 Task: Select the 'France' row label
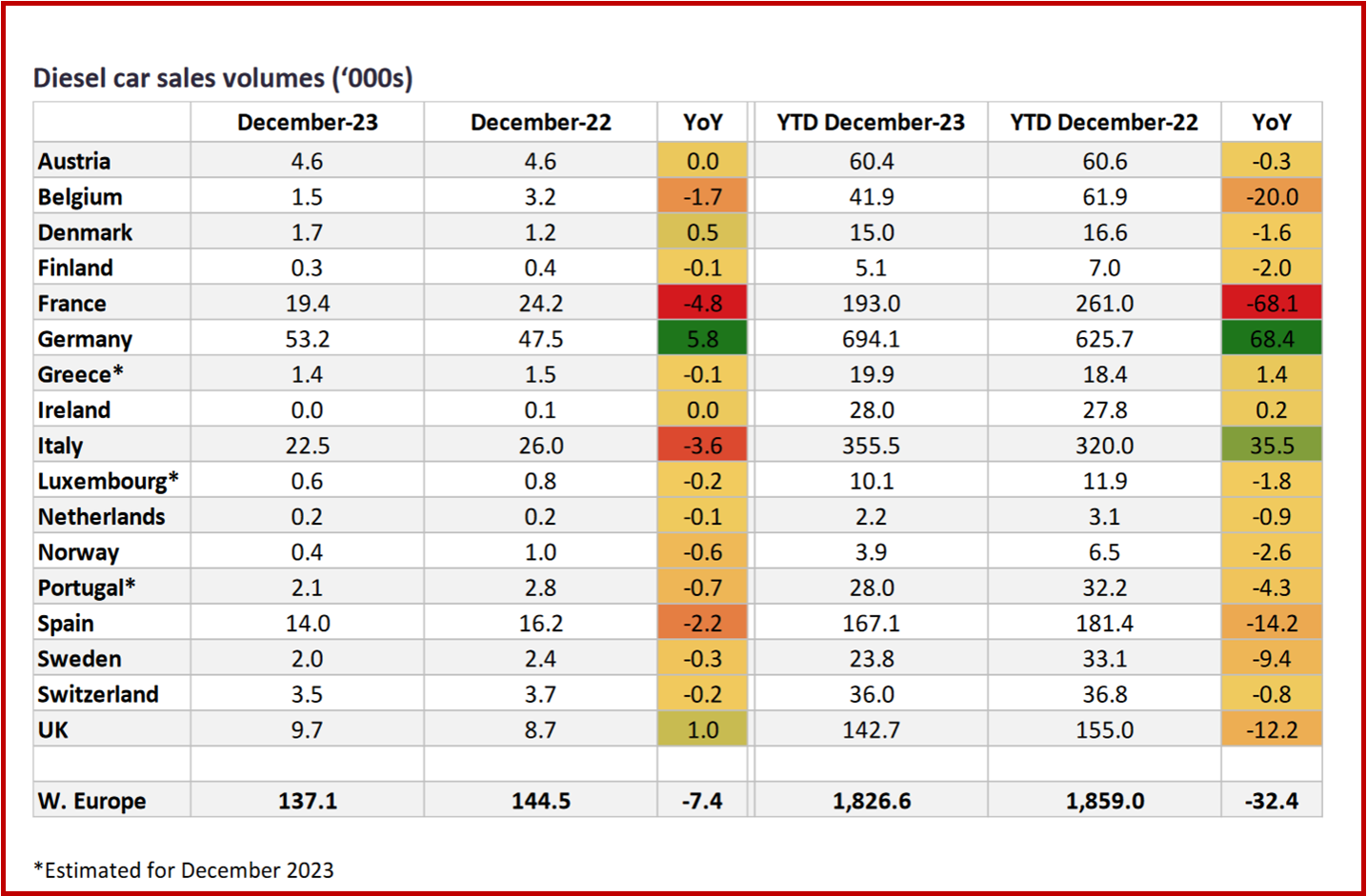[x=72, y=304]
